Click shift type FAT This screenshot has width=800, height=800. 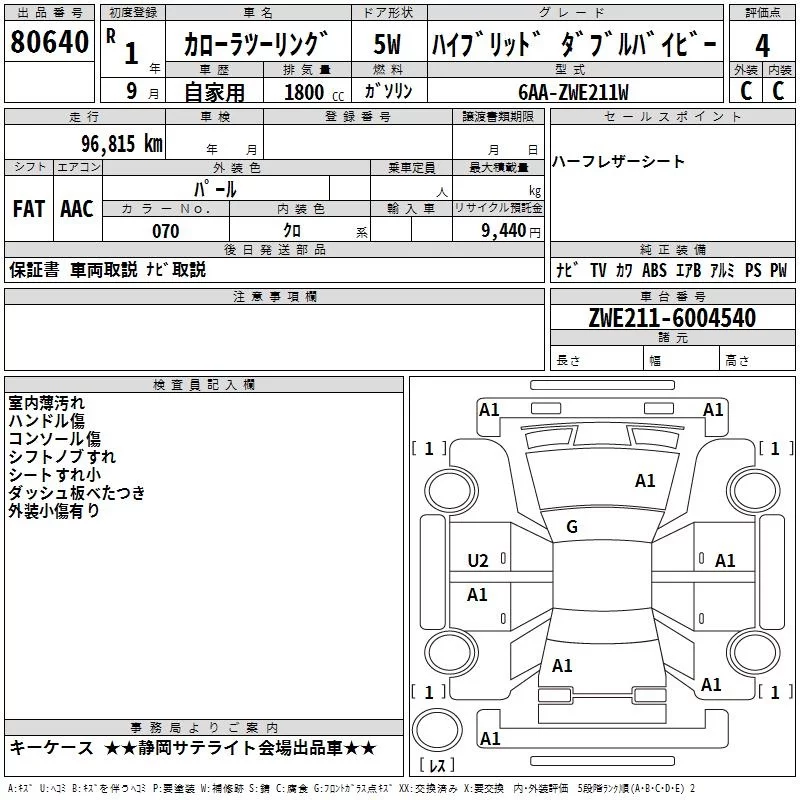pyautogui.click(x=29, y=209)
